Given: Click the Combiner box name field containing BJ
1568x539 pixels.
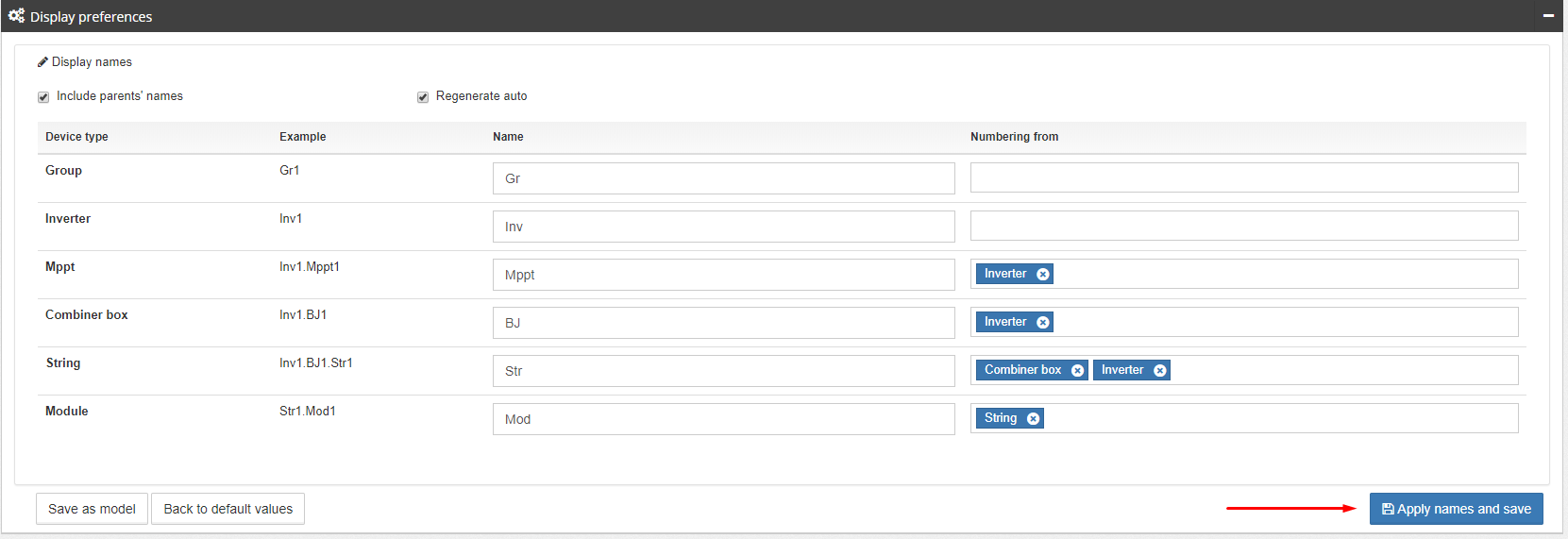Looking at the screenshot, I should coord(724,323).
